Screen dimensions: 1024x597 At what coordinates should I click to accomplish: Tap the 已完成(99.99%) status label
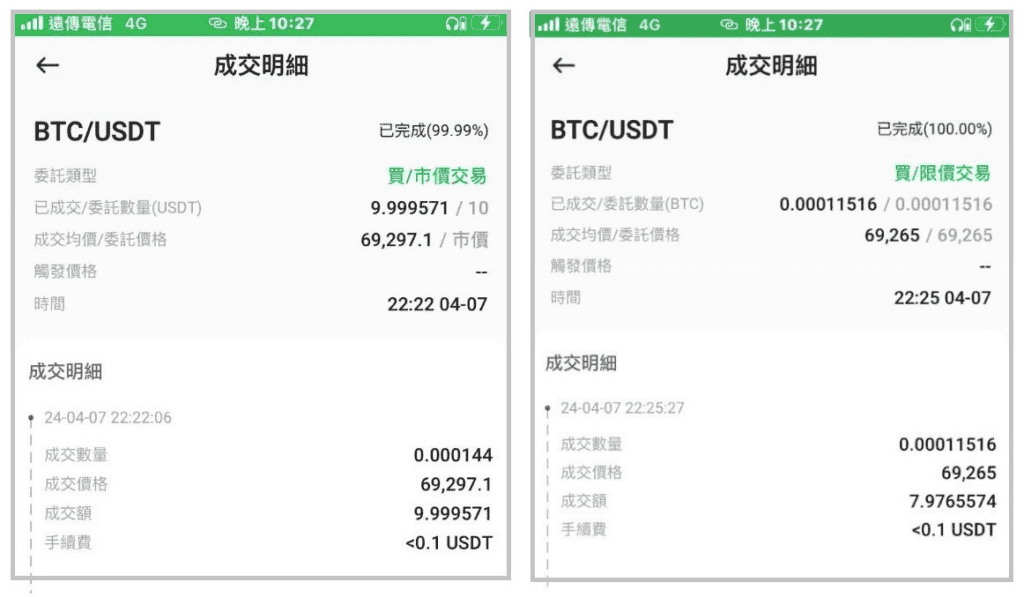(x=434, y=131)
